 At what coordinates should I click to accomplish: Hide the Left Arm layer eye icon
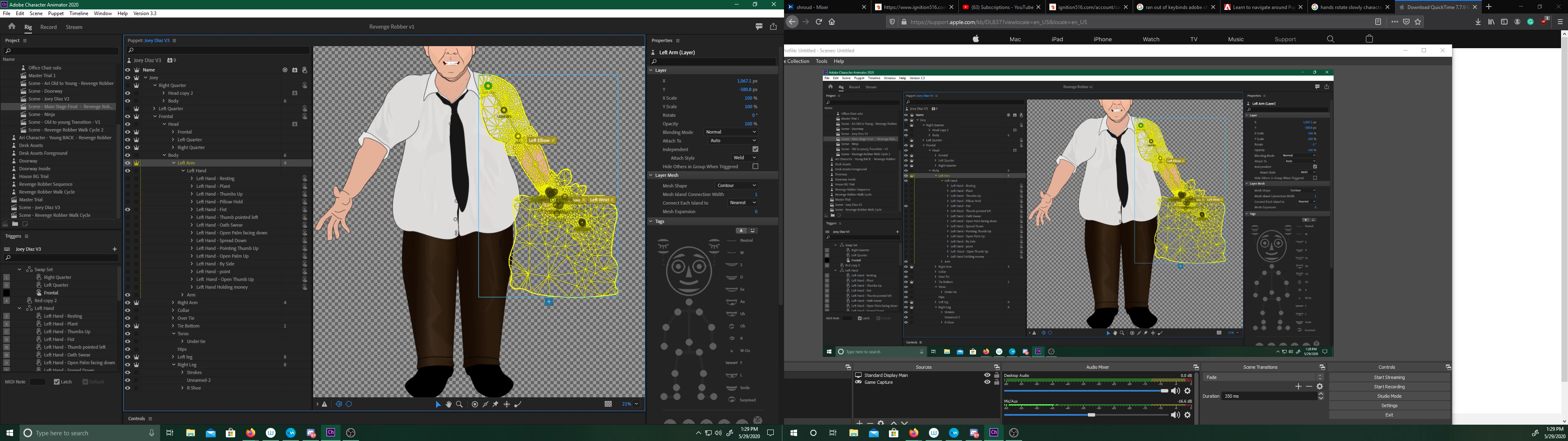(x=127, y=163)
